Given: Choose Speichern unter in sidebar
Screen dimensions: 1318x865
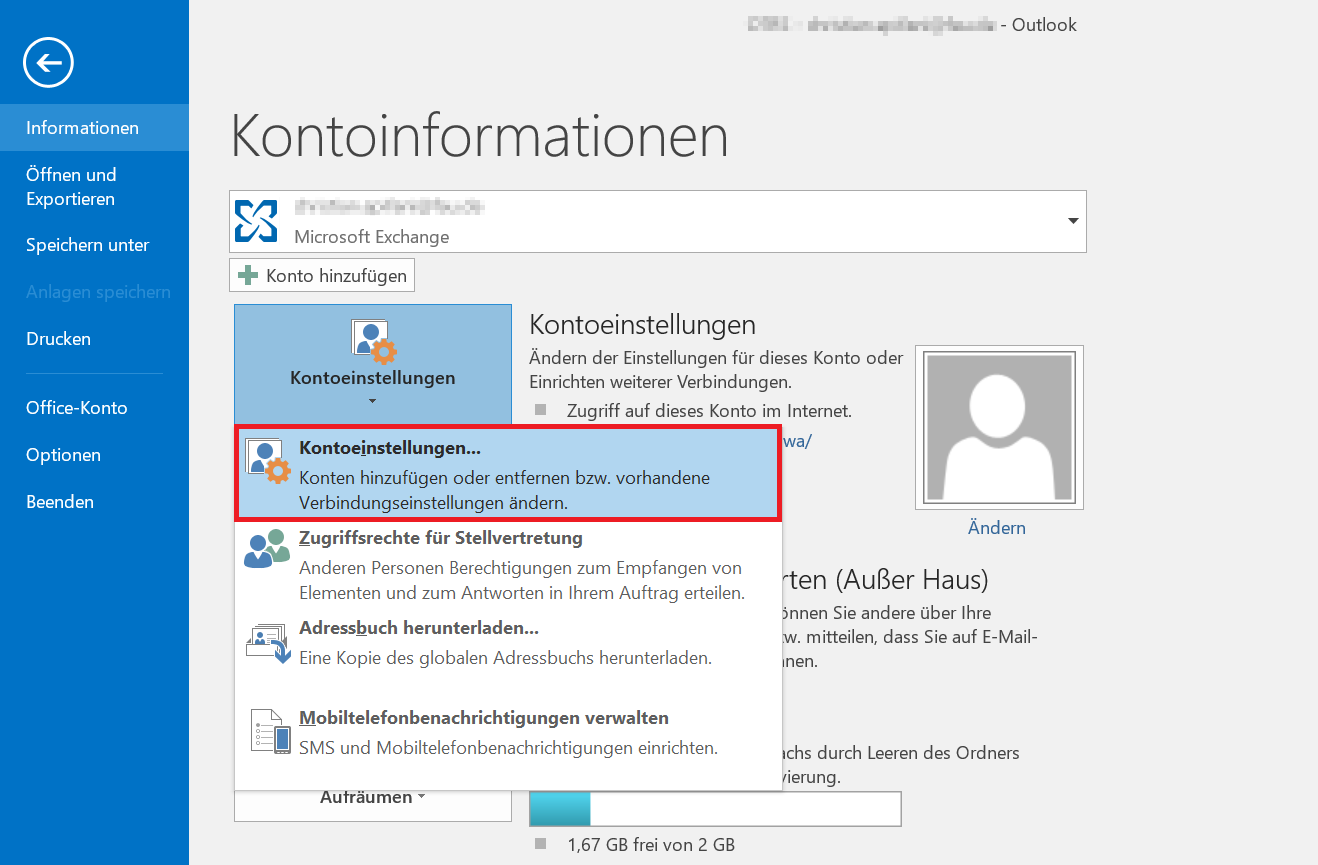Looking at the screenshot, I should click(x=87, y=245).
